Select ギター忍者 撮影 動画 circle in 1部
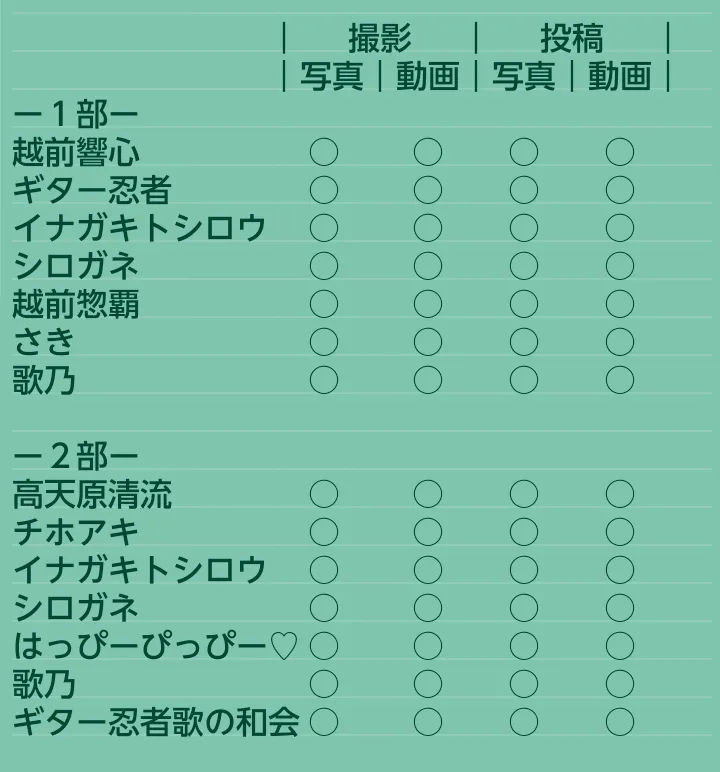This screenshot has height=772, width=720. [427, 190]
